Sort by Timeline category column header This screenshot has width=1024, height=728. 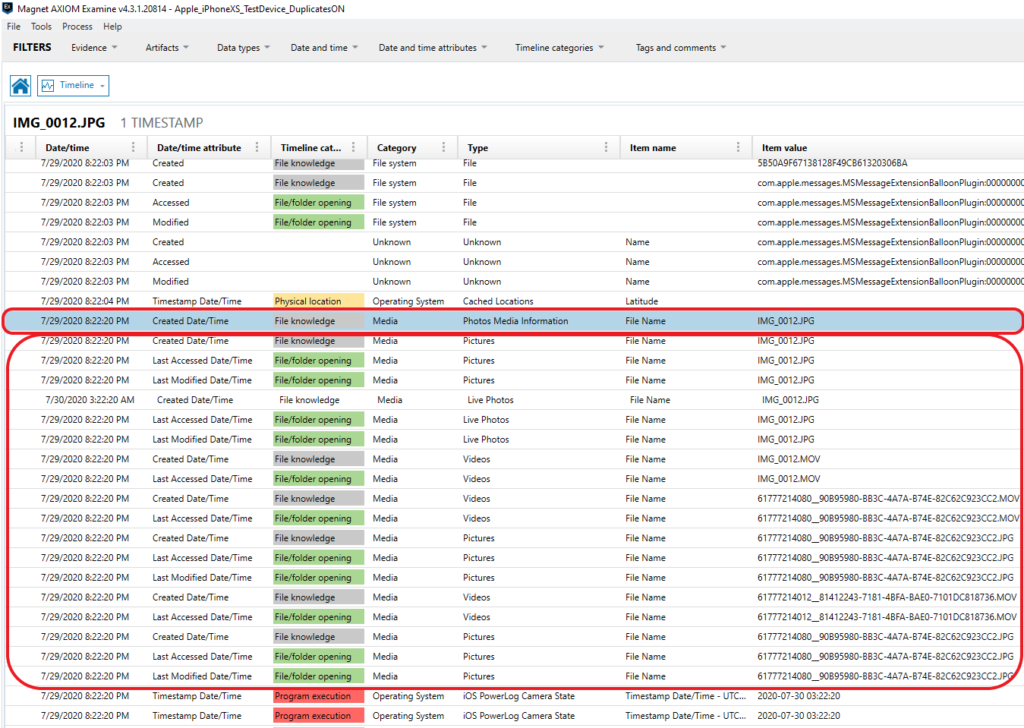311,148
